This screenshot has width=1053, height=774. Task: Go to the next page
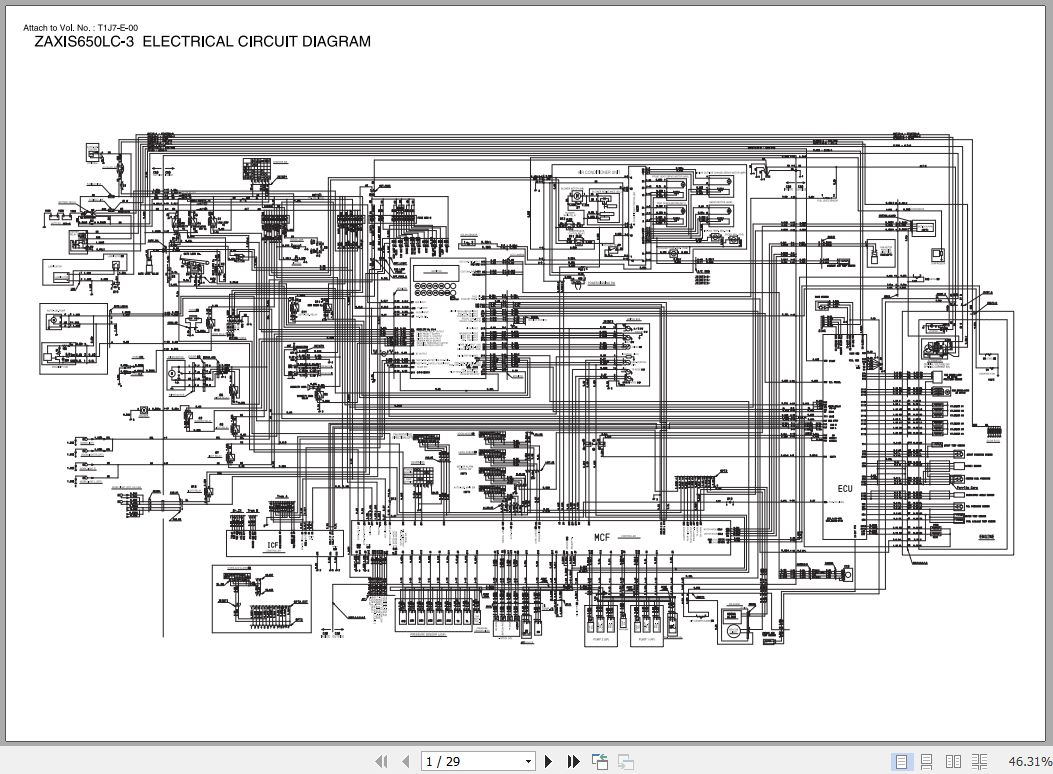coord(548,761)
